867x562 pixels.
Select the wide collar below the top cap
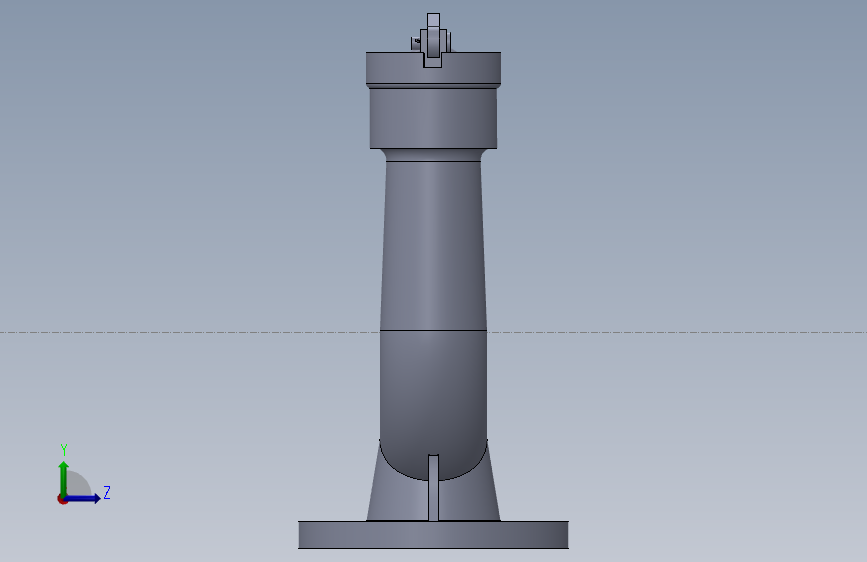[433, 118]
